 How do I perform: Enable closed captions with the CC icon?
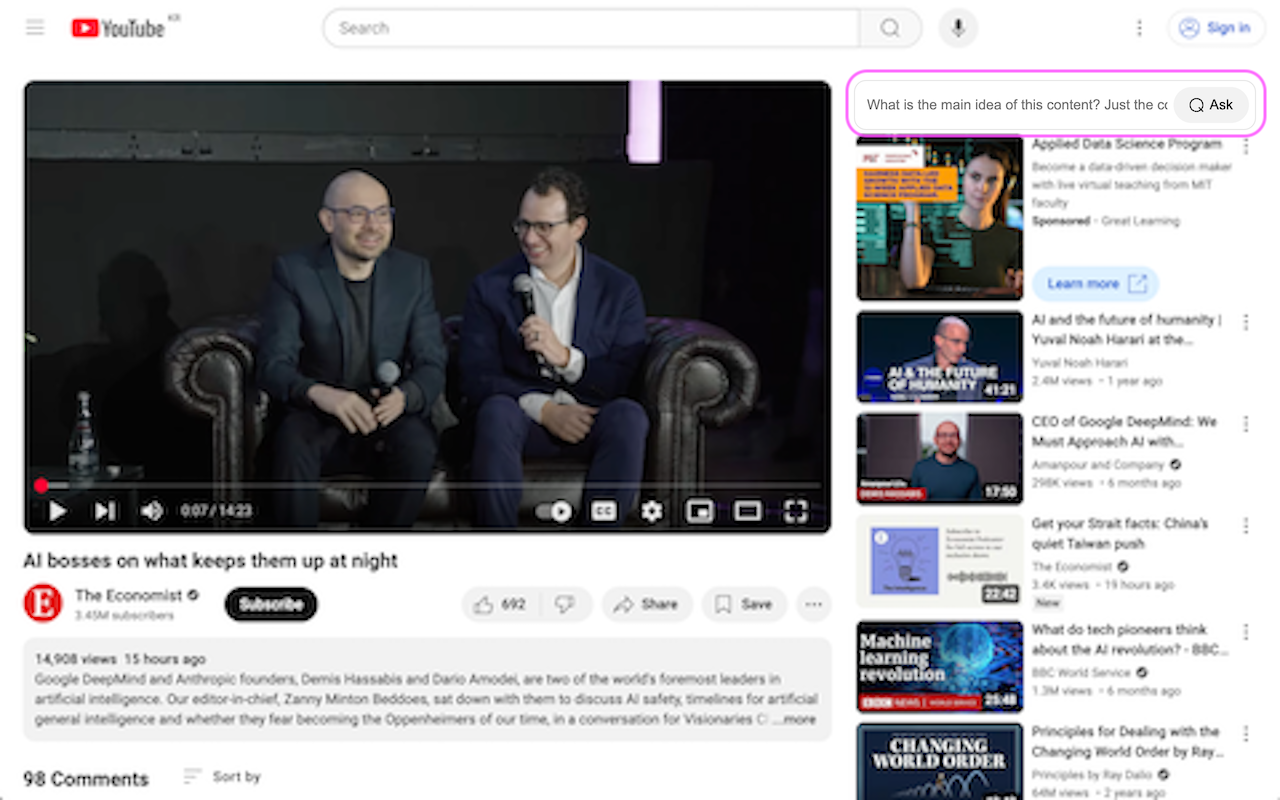[603, 511]
